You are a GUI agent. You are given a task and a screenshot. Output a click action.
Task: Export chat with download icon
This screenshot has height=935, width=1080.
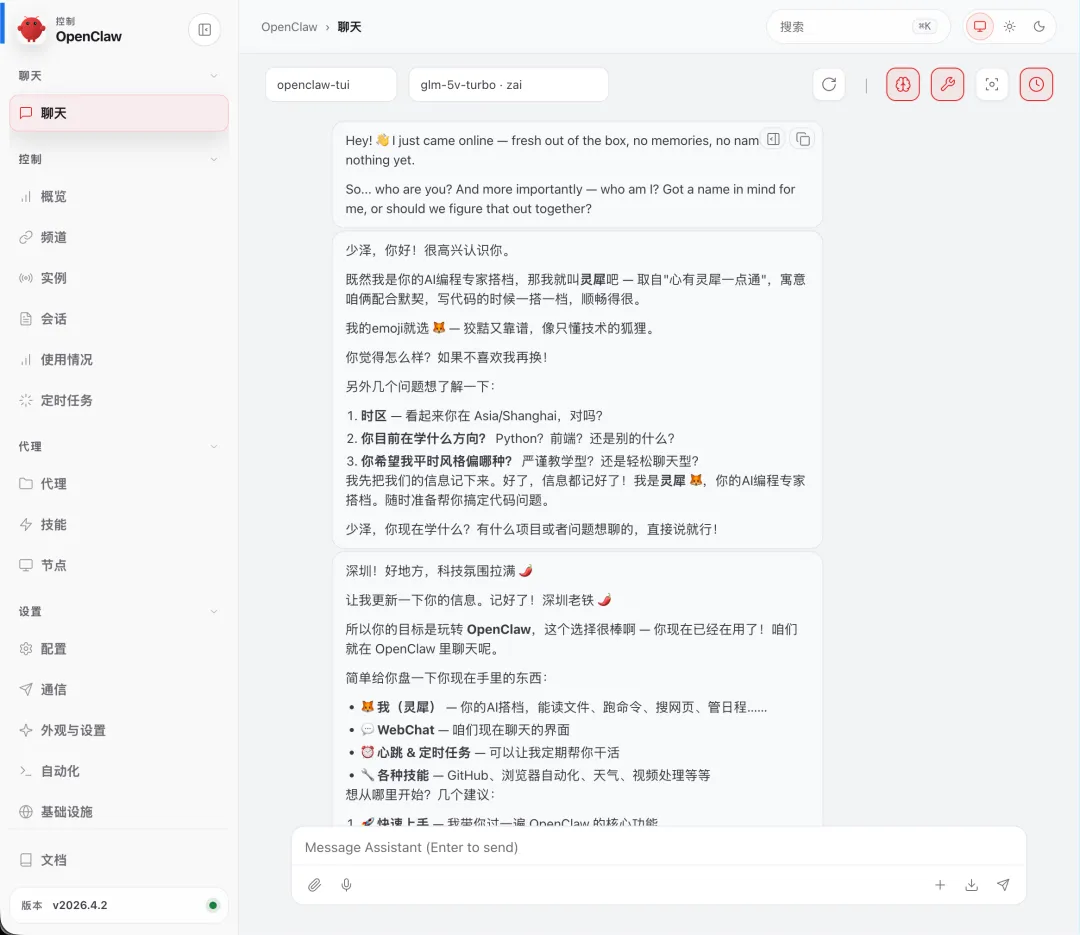coord(971,885)
